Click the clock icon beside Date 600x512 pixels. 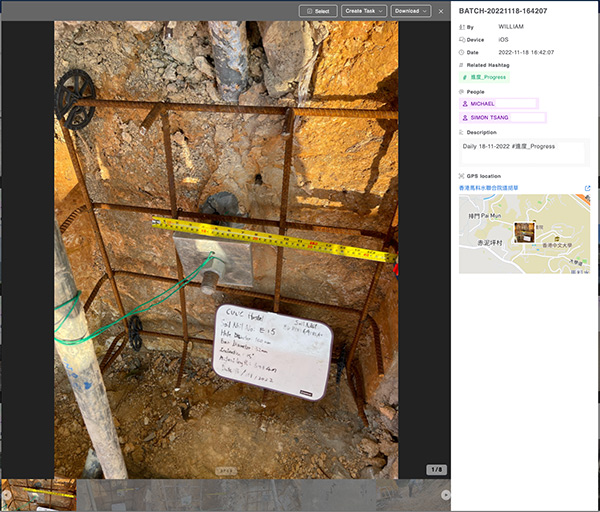[462, 52]
